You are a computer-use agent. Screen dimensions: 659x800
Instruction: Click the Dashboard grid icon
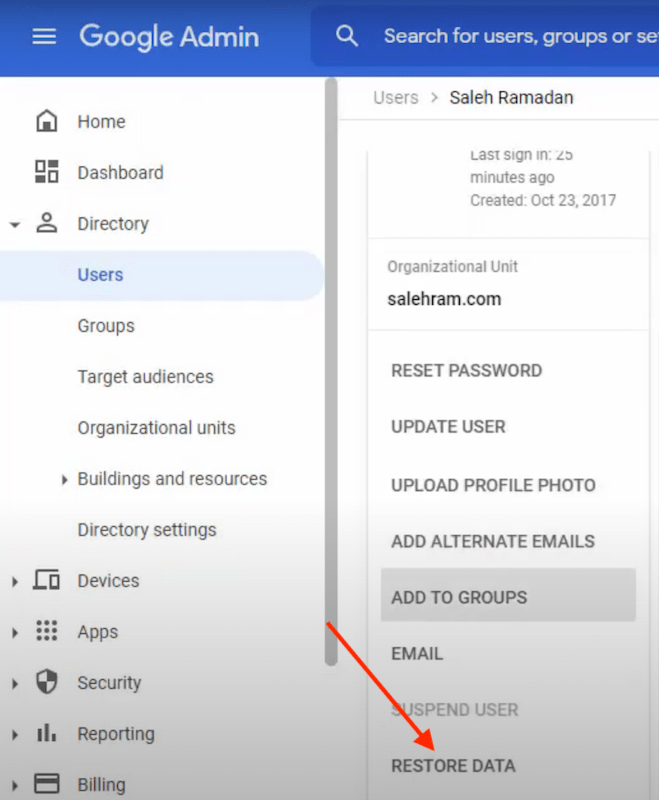[x=46, y=172]
